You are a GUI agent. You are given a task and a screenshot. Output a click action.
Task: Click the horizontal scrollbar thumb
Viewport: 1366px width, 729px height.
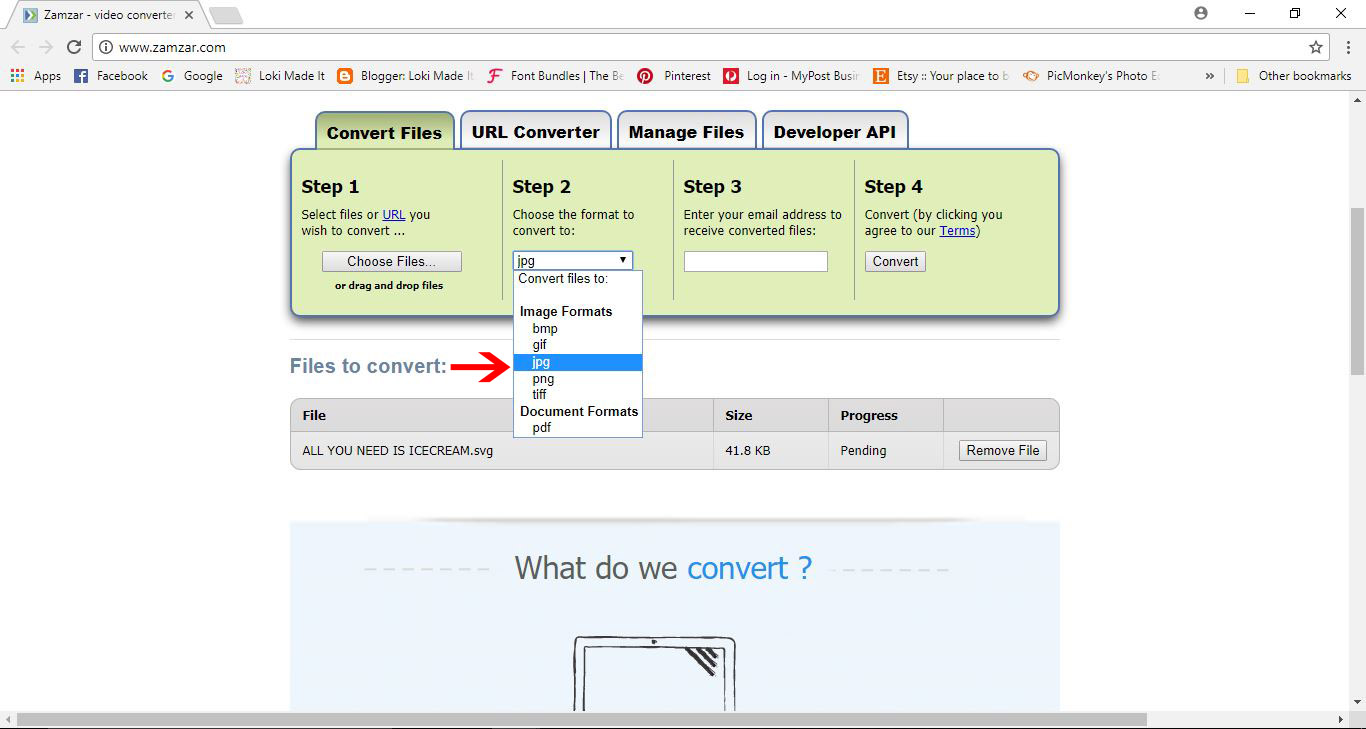click(x=582, y=720)
